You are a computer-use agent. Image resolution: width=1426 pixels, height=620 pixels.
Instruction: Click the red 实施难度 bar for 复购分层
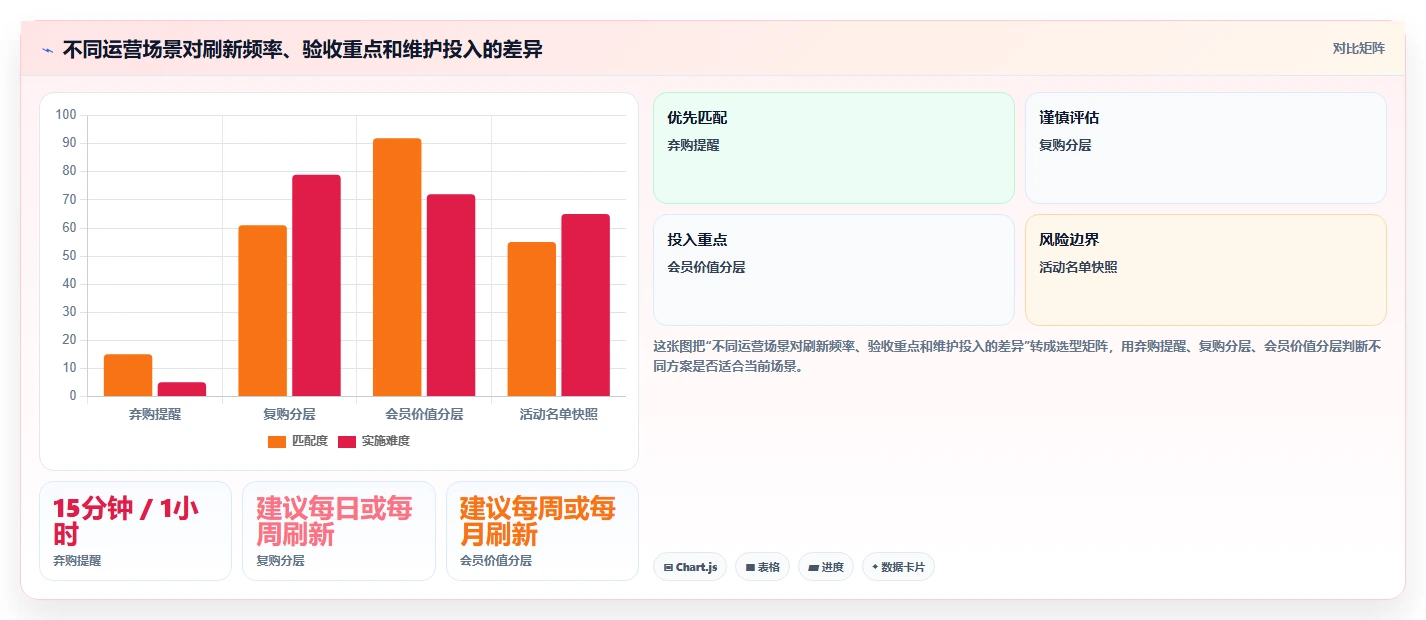pos(316,286)
